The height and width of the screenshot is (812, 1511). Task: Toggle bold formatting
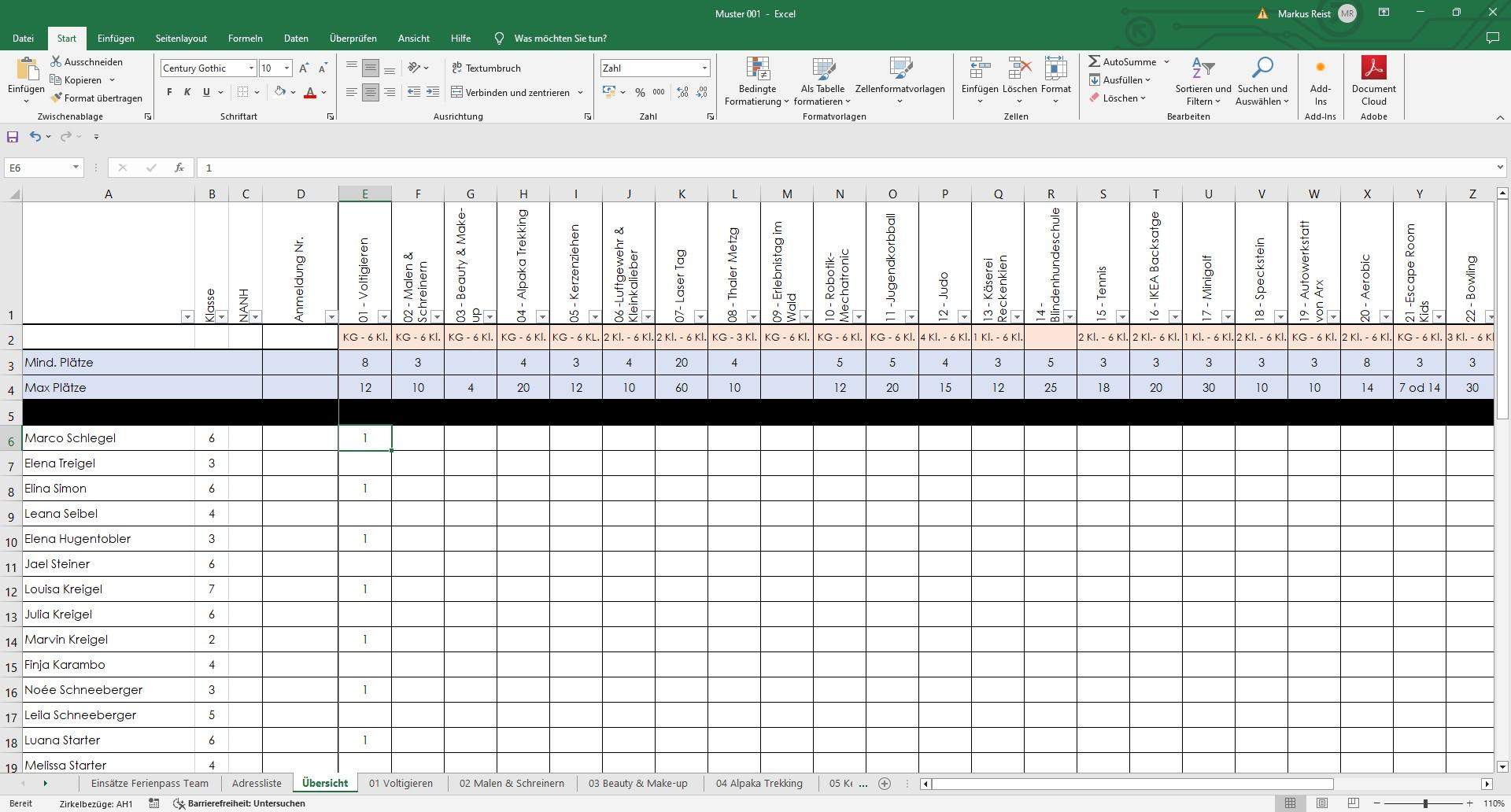pos(168,92)
